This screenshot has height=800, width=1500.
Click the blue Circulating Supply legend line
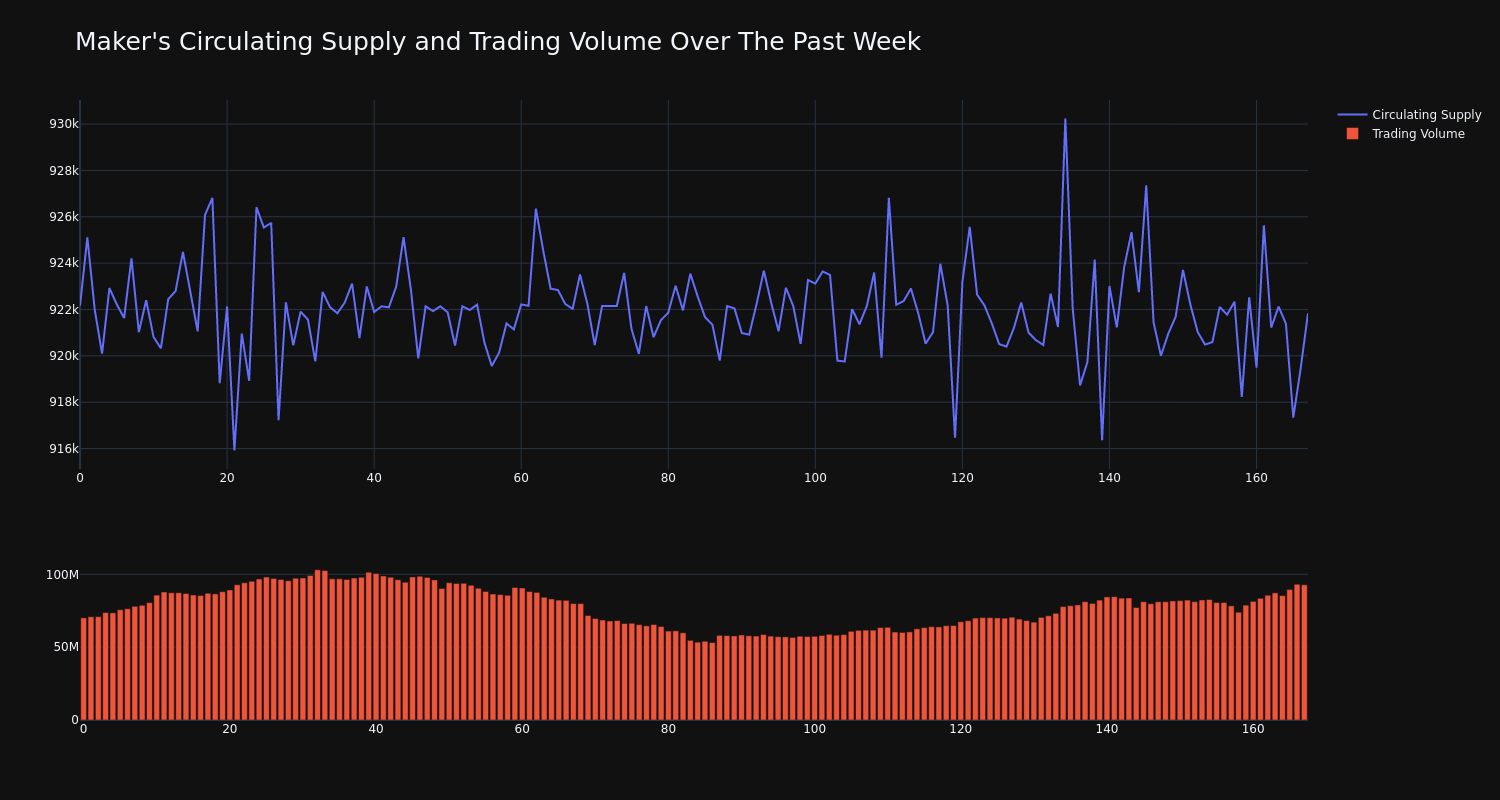click(1352, 115)
